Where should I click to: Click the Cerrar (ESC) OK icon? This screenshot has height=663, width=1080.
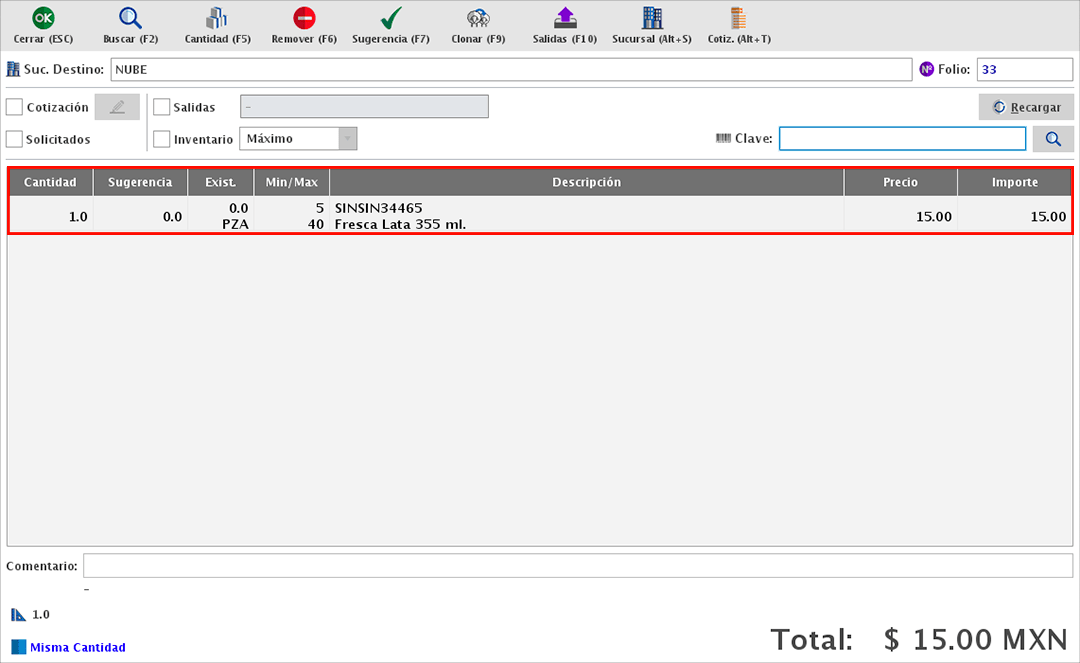[x=43, y=18]
